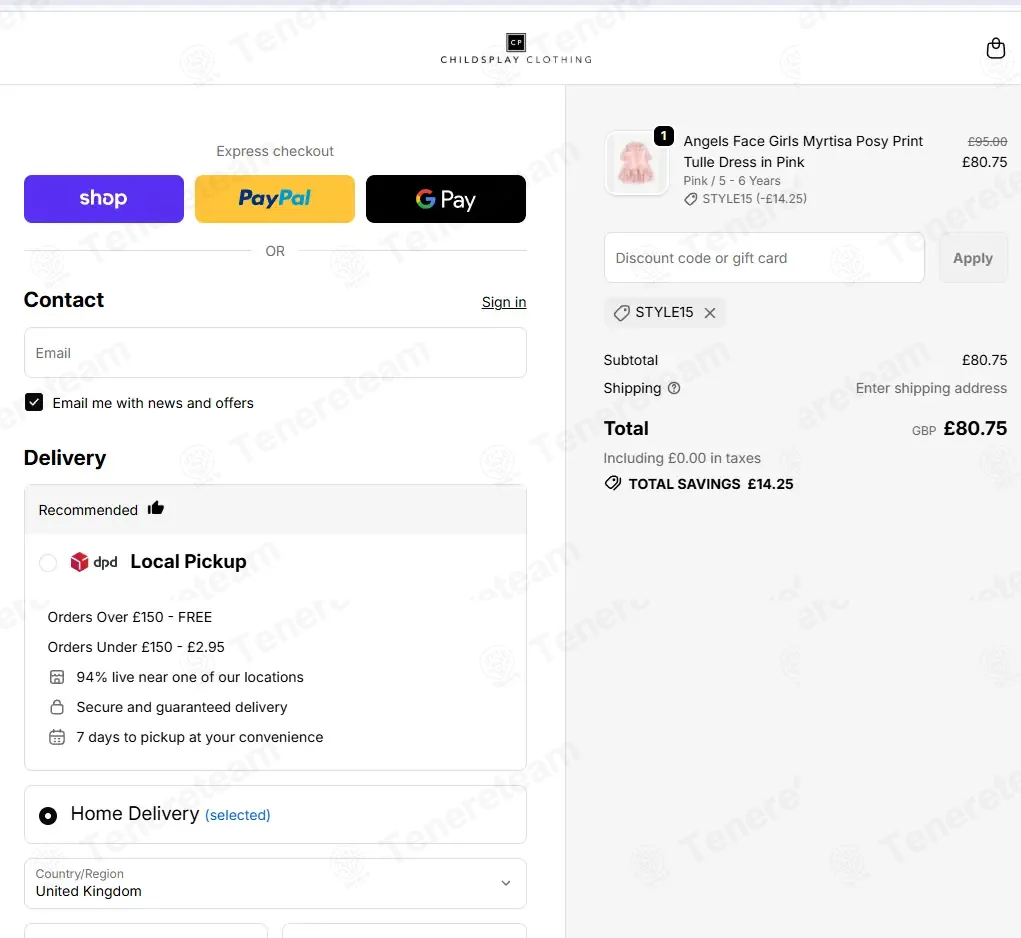Image resolution: width=1021 pixels, height=938 pixels.
Task: Uncheck Email me with news and offers
Action: click(34, 402)
